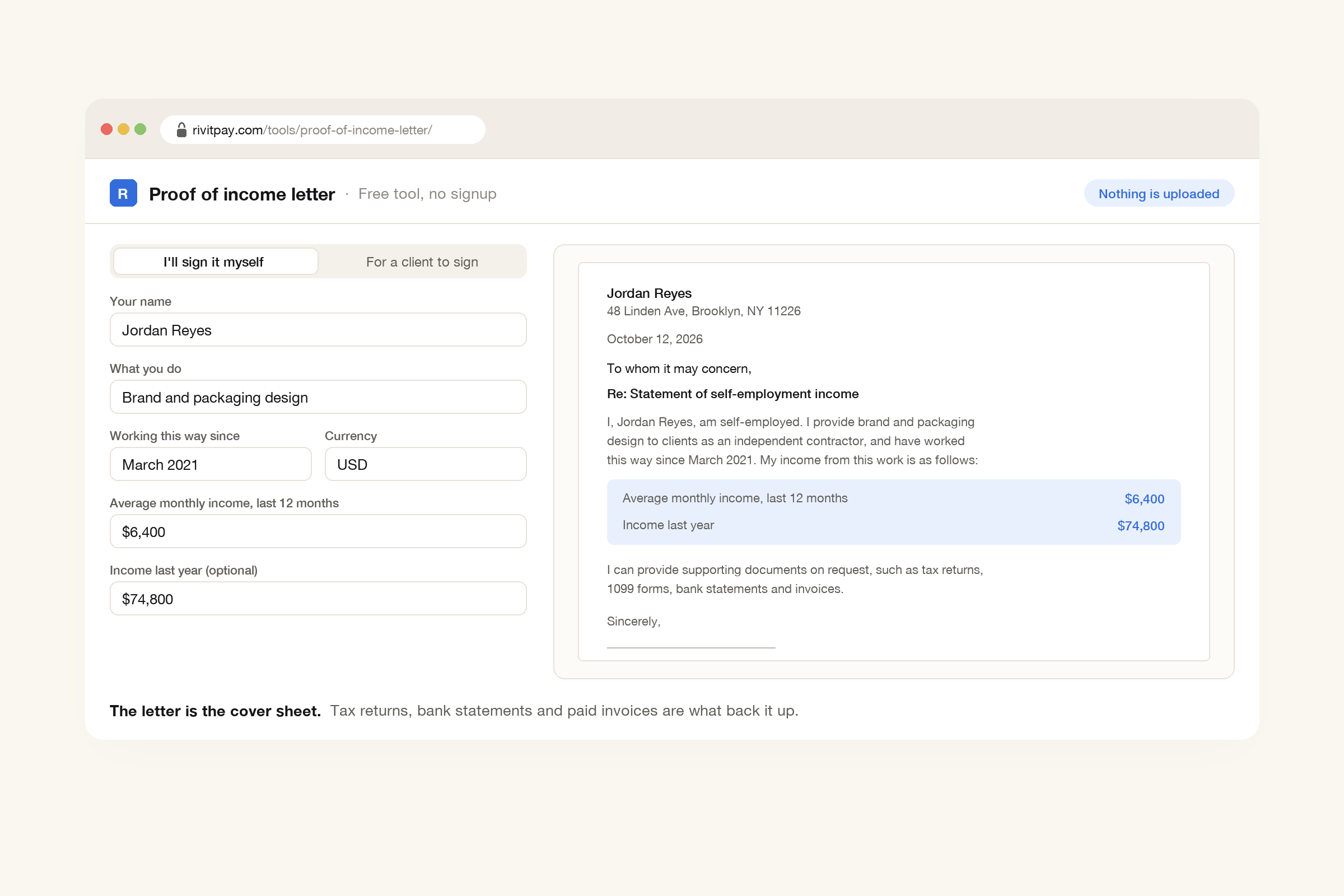Click the green maximize dot
The width and height of the screenshot is (1344, 896).
(140, 129)
